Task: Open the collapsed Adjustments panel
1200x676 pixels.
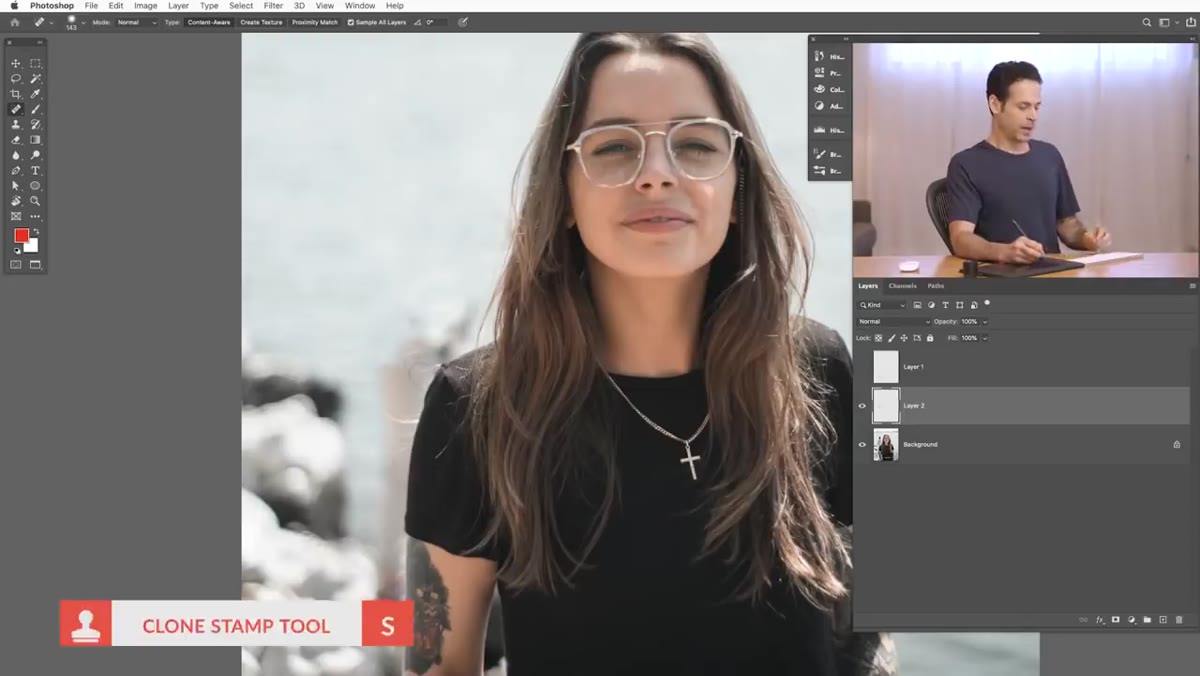Action: tap(829, 105)
